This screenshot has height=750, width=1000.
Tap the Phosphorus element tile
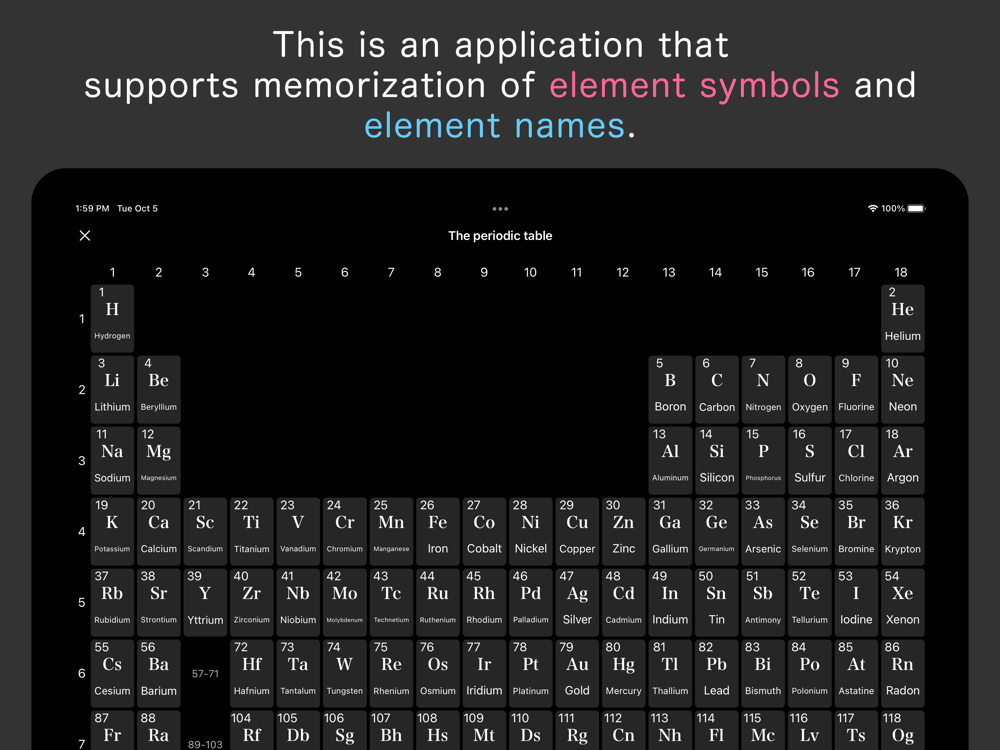click(x=763, y=460)
